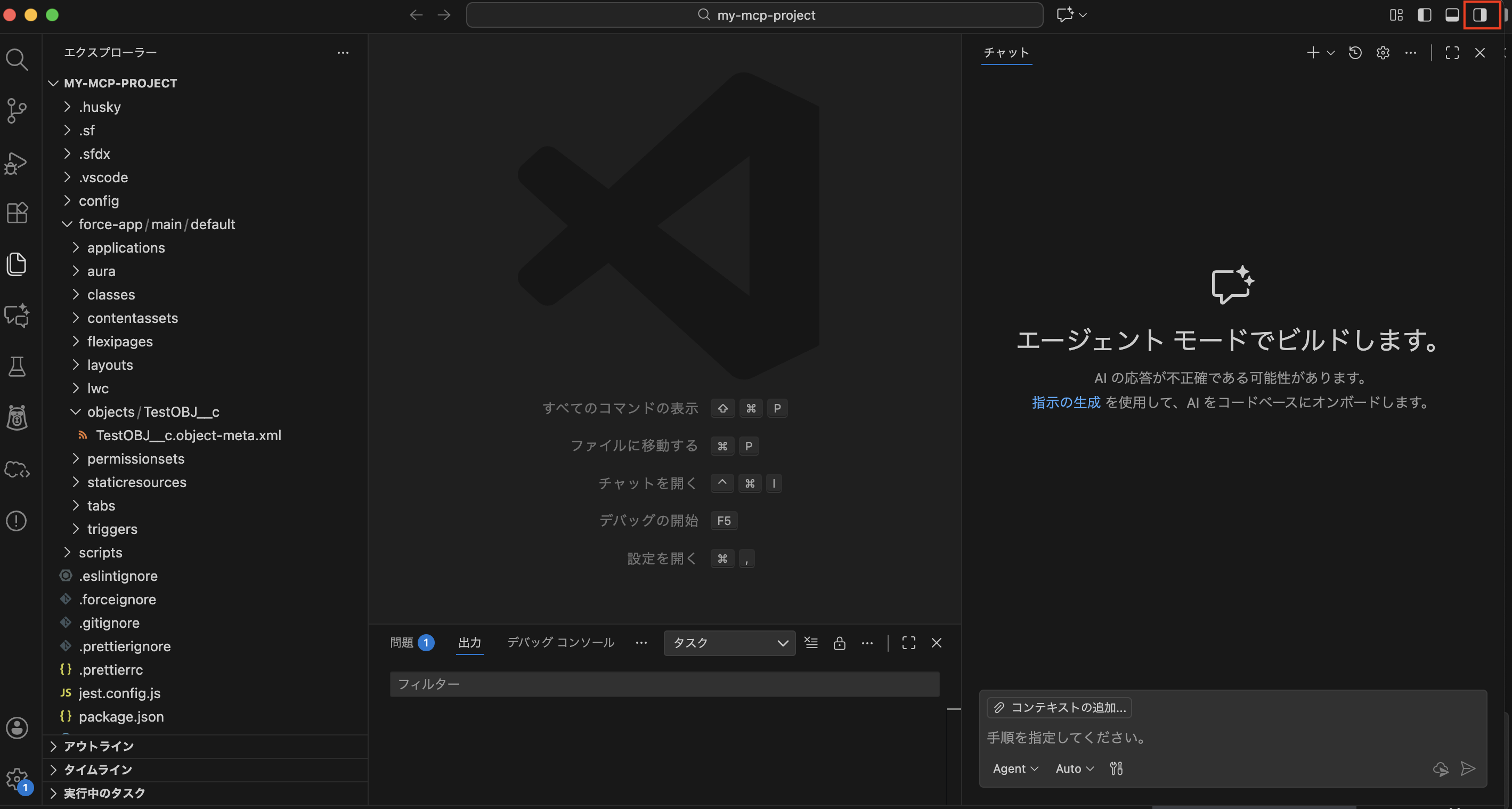Open the Run and Debug view

17,163
